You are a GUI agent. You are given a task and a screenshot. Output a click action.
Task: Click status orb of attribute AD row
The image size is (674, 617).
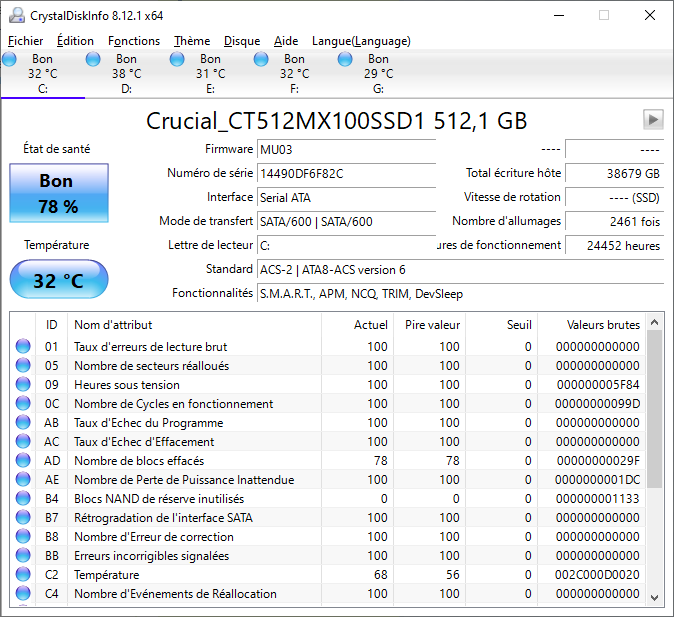(x=23, y=460)
